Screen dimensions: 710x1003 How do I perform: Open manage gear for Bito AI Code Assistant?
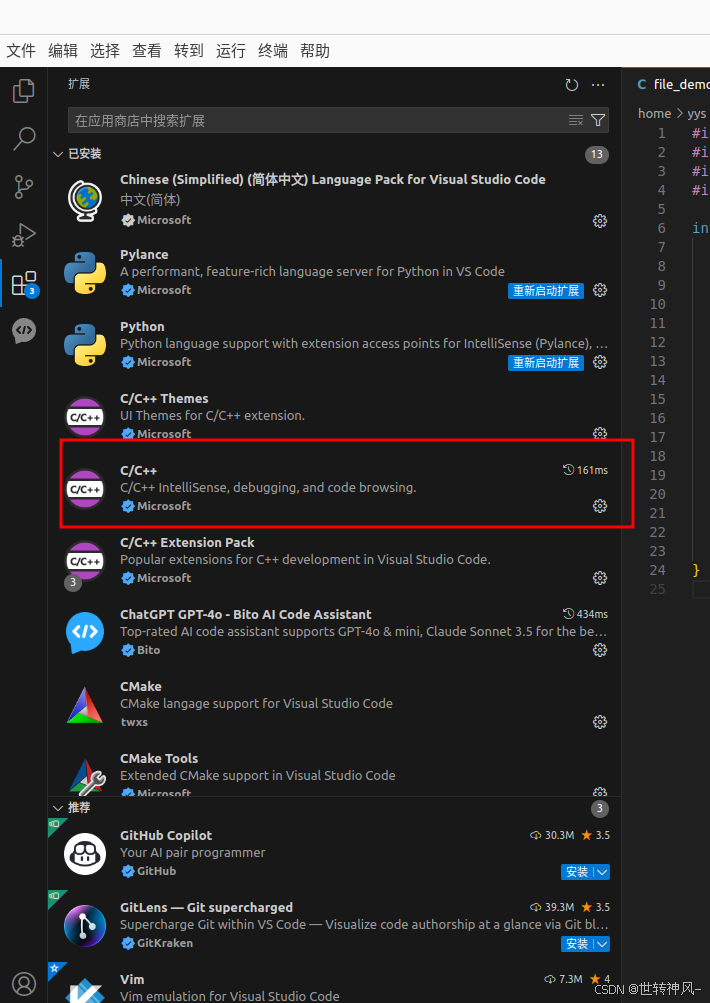[x=599, y=650]
